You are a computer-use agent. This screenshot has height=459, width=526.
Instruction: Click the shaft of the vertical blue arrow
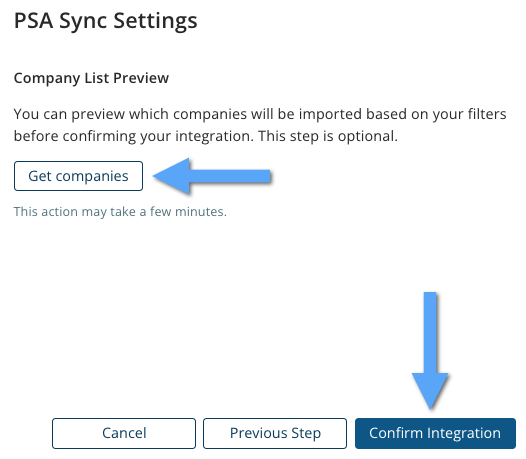point(430,332)
